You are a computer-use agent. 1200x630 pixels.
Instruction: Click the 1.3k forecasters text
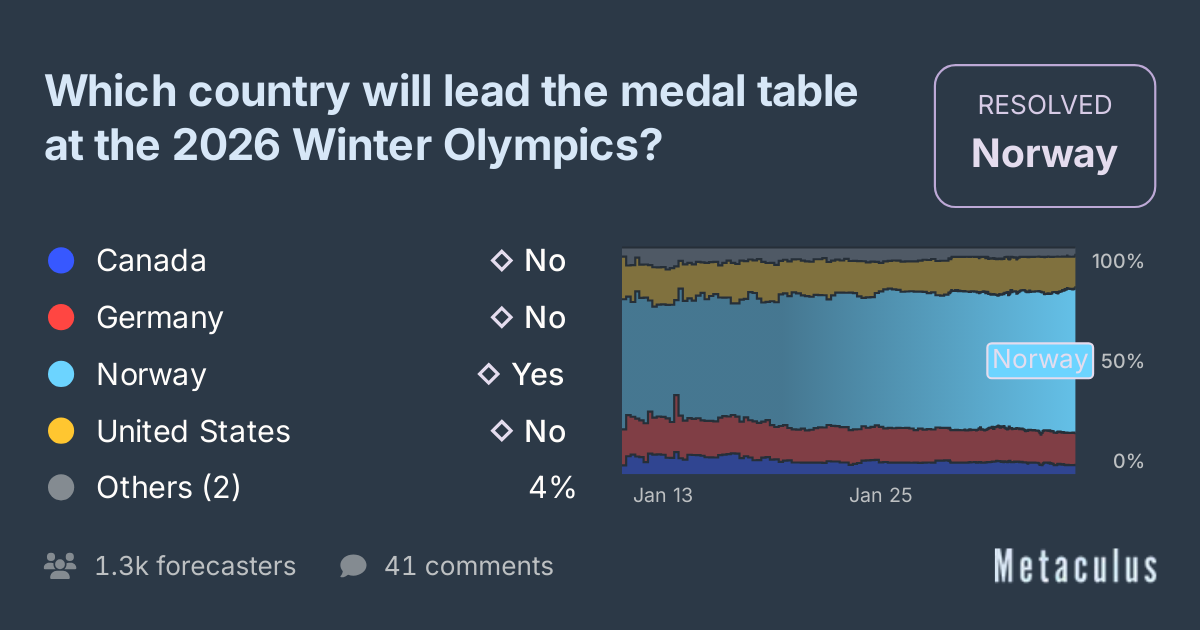tap(195, 566)
